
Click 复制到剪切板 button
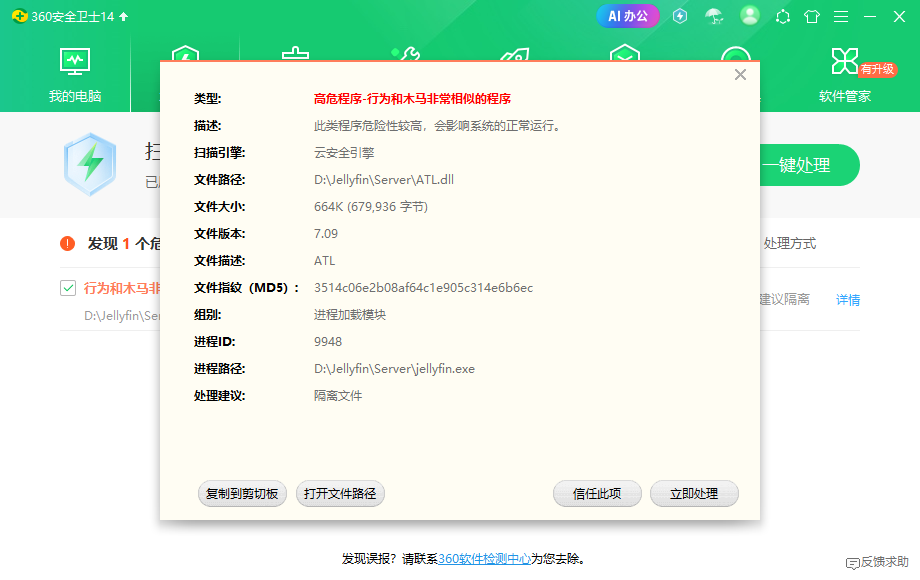242,494
